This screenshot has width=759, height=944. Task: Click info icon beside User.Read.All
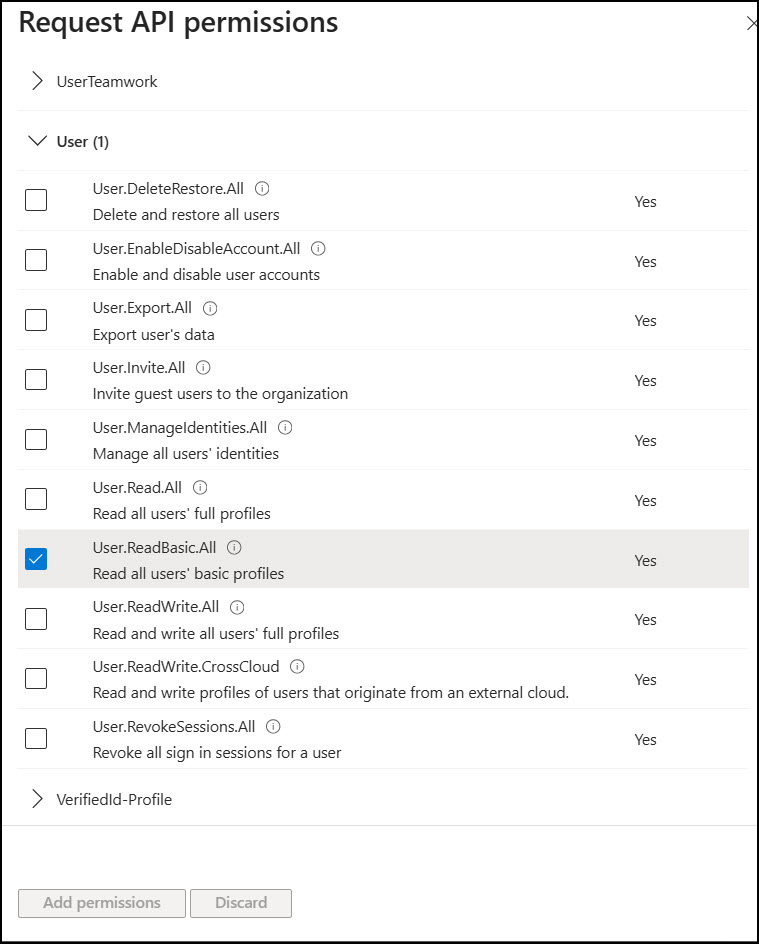200,487
